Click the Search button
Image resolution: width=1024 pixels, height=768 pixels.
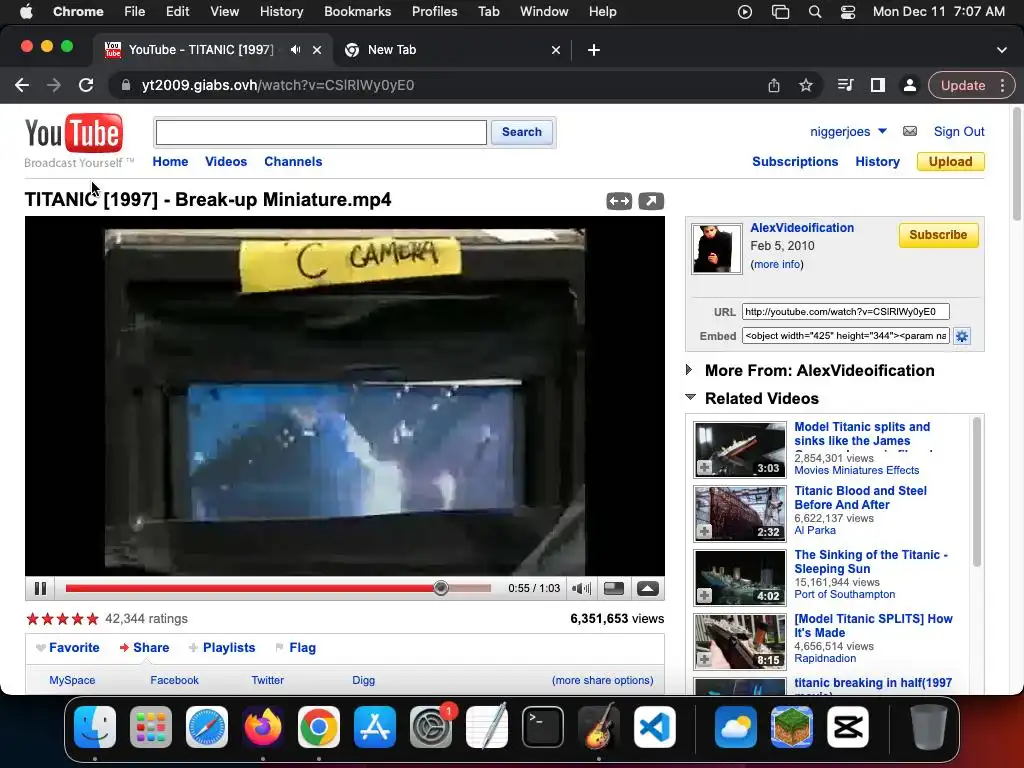522,132
